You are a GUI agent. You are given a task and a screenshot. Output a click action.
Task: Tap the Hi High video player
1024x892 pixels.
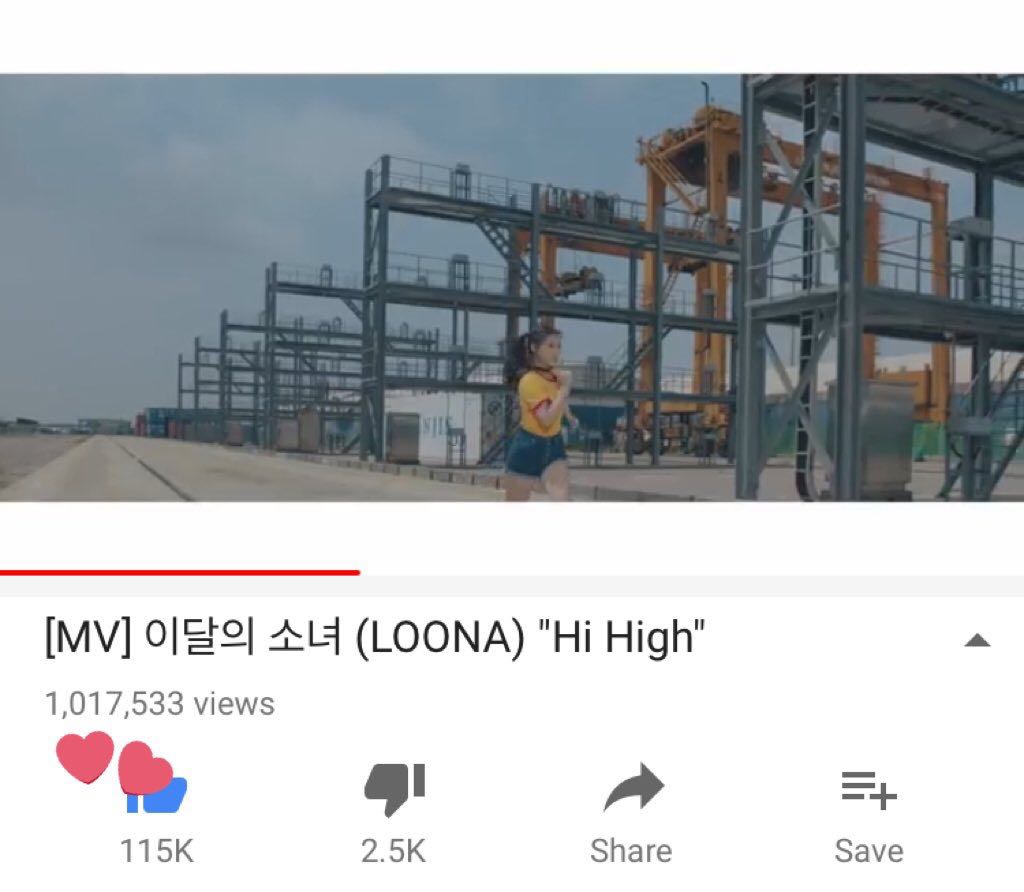512,287
